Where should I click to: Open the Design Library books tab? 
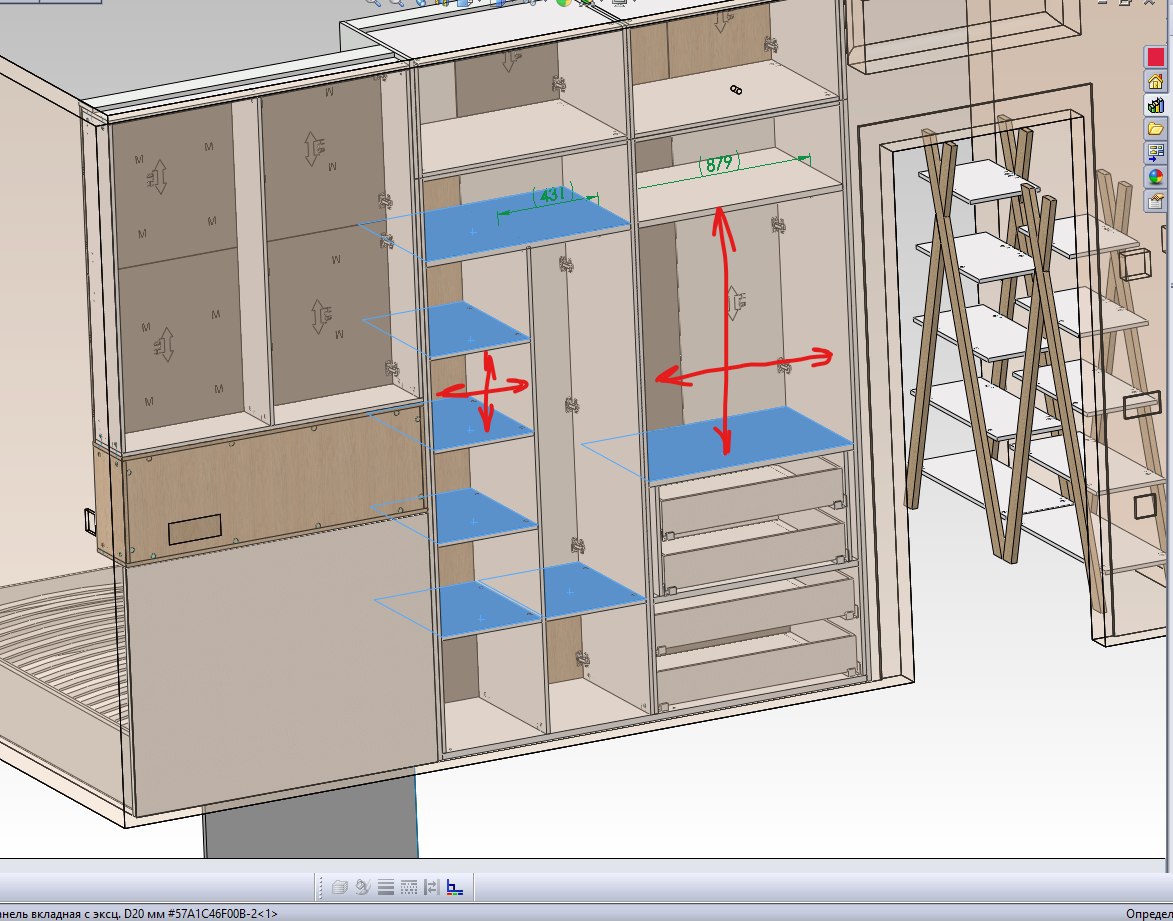pos(1155,105)
